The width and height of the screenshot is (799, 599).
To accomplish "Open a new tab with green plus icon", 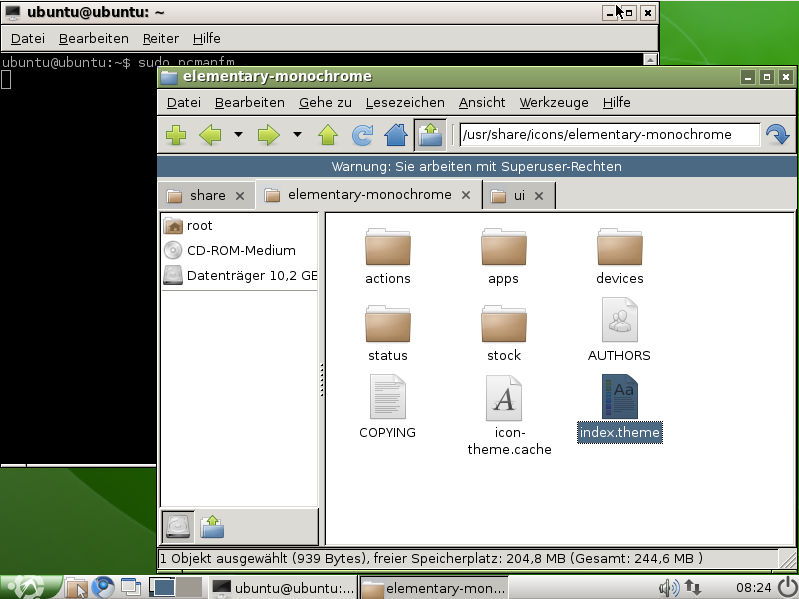I will pos(175,135).
